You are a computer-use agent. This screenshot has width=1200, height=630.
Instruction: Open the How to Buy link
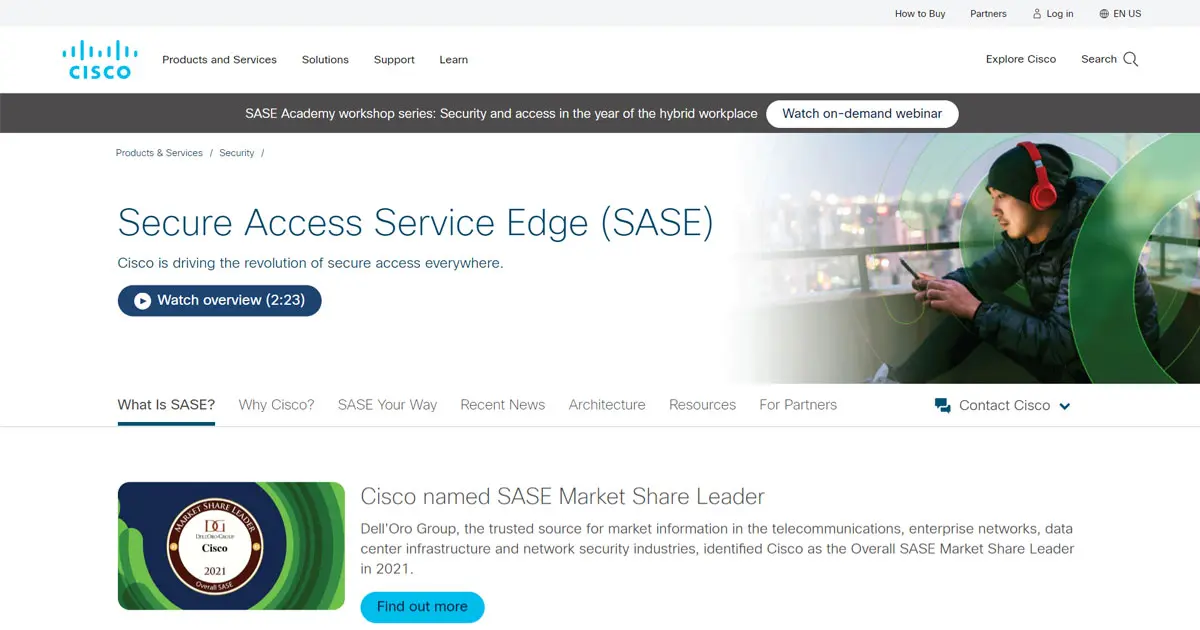(x=920, y=14)
